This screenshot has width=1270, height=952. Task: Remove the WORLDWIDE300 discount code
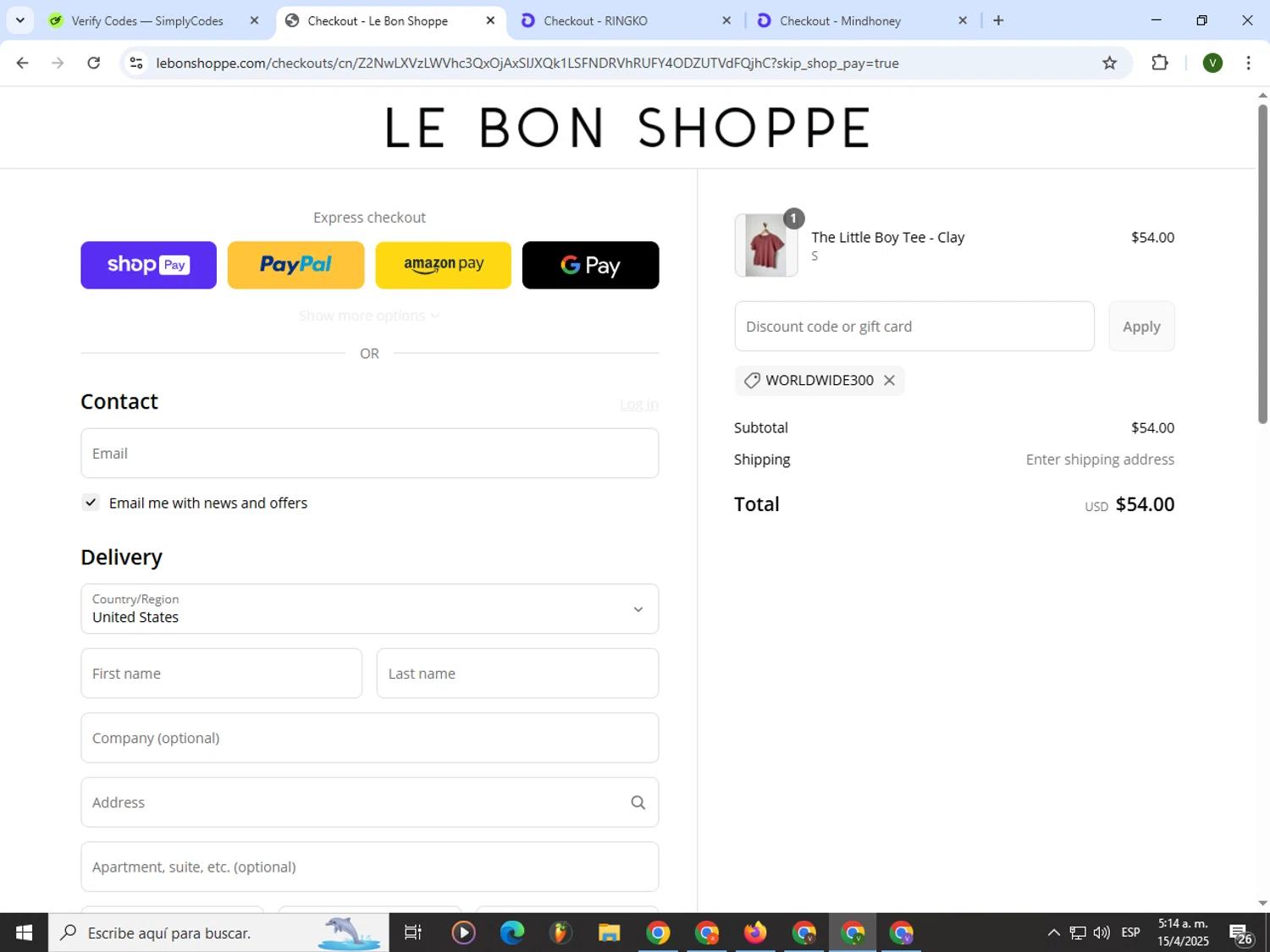889,380
